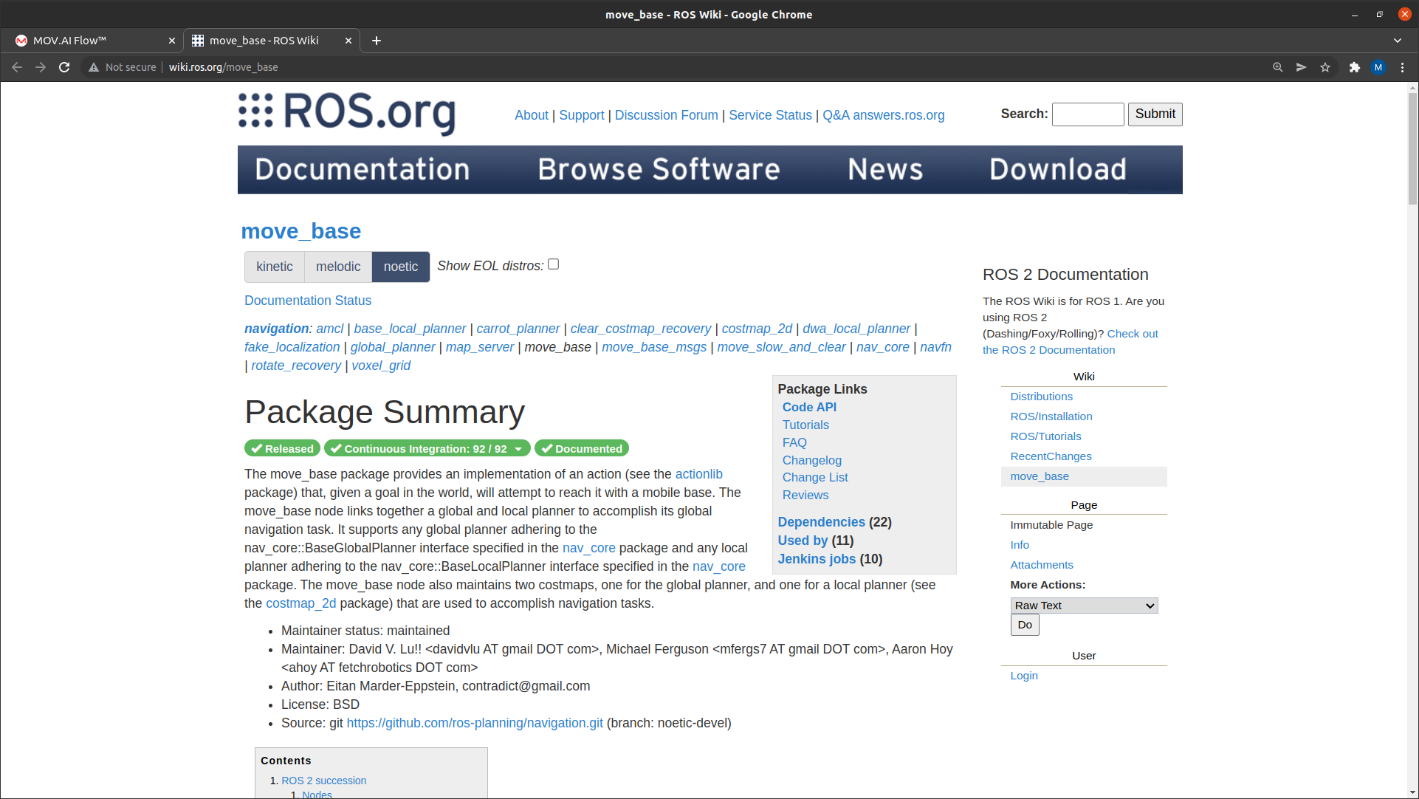Click the browser back arrow

pos(17,67)
